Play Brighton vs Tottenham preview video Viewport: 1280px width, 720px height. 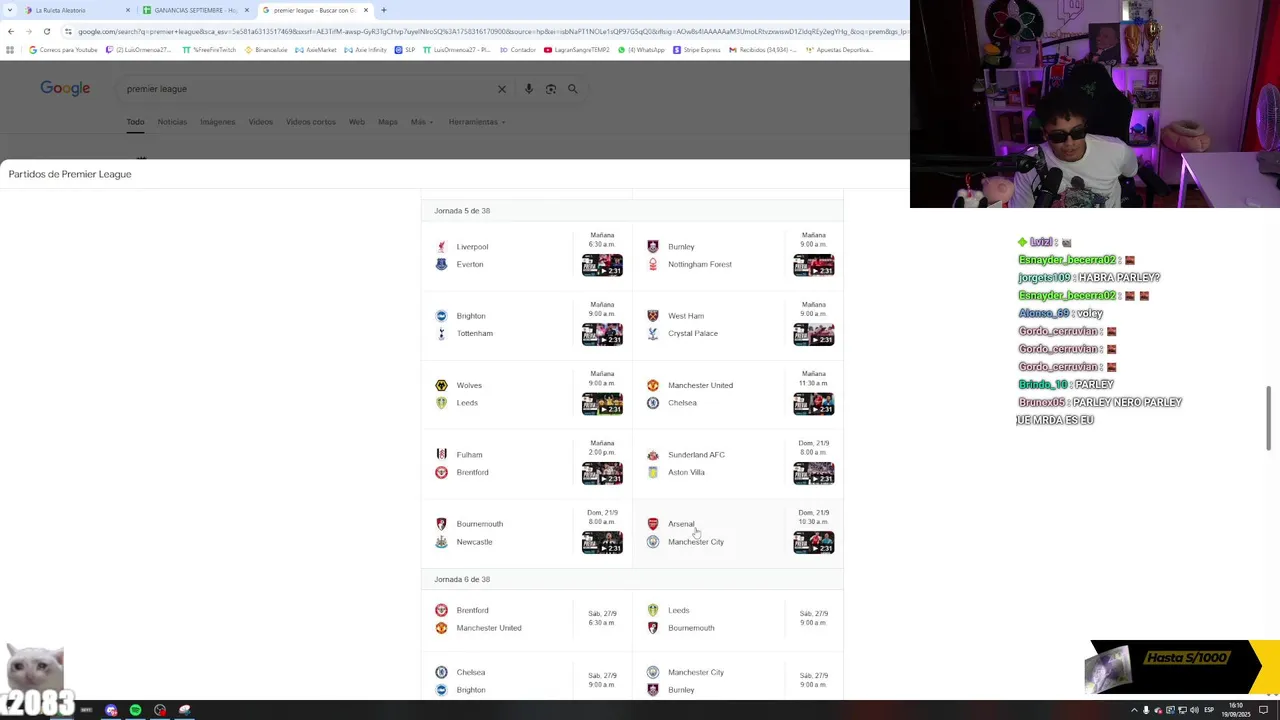click(x=602, y=334)
